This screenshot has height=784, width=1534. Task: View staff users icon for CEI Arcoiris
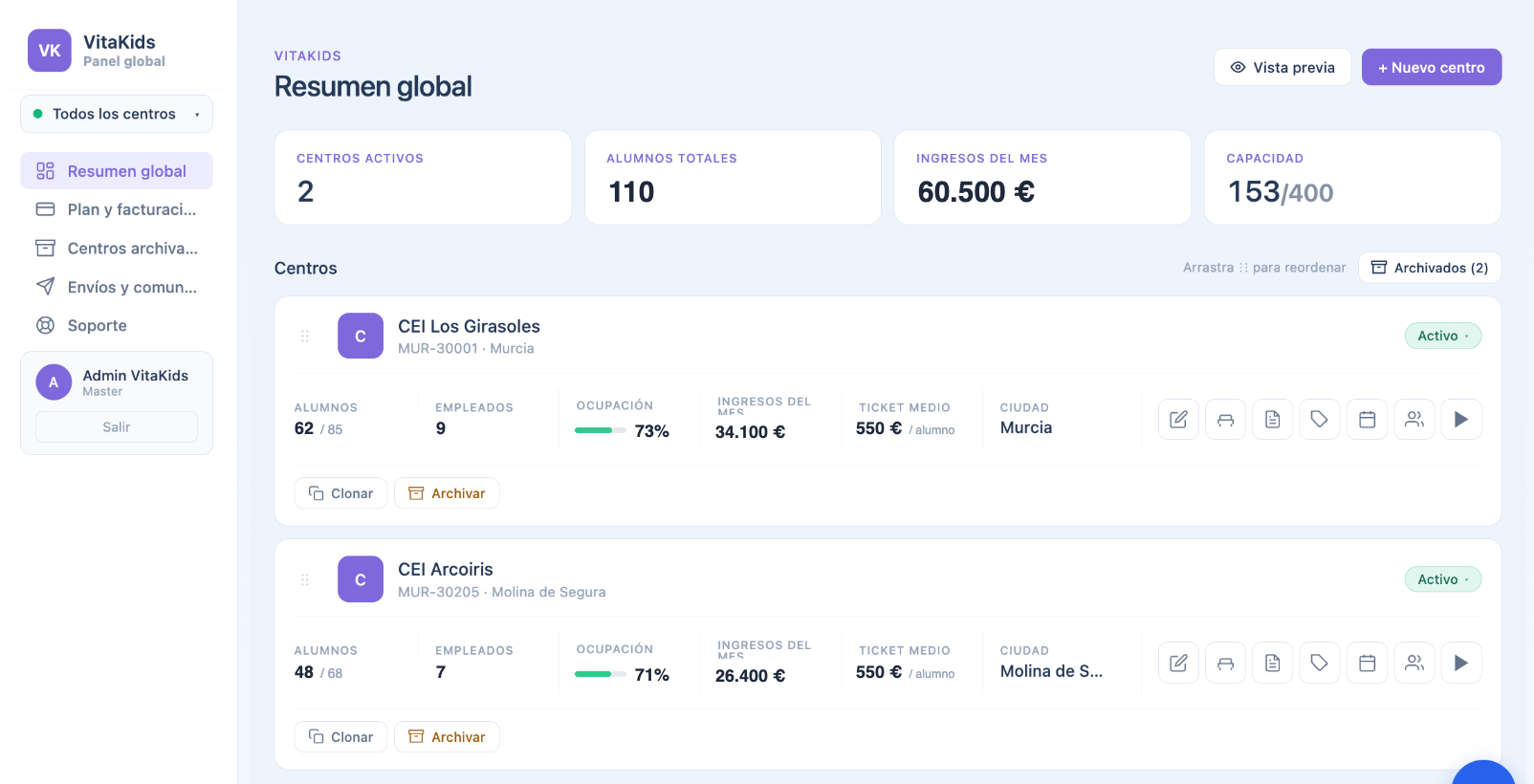[1414, 663]
